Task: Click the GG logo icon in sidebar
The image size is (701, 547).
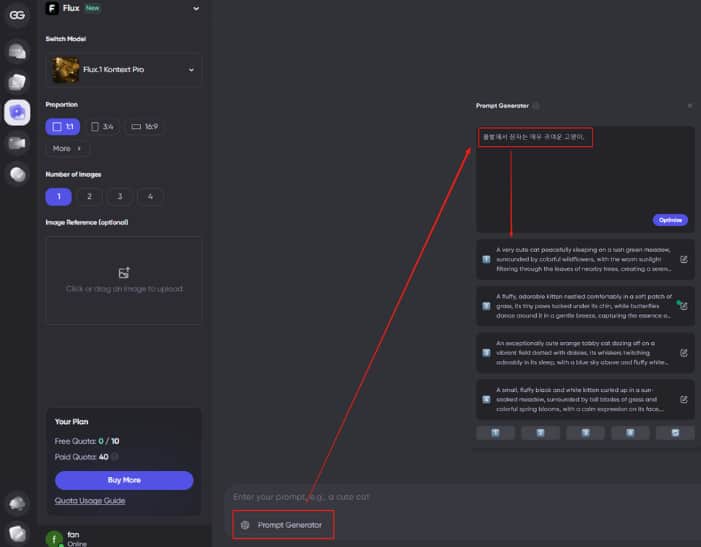Action: pos(17,15)
